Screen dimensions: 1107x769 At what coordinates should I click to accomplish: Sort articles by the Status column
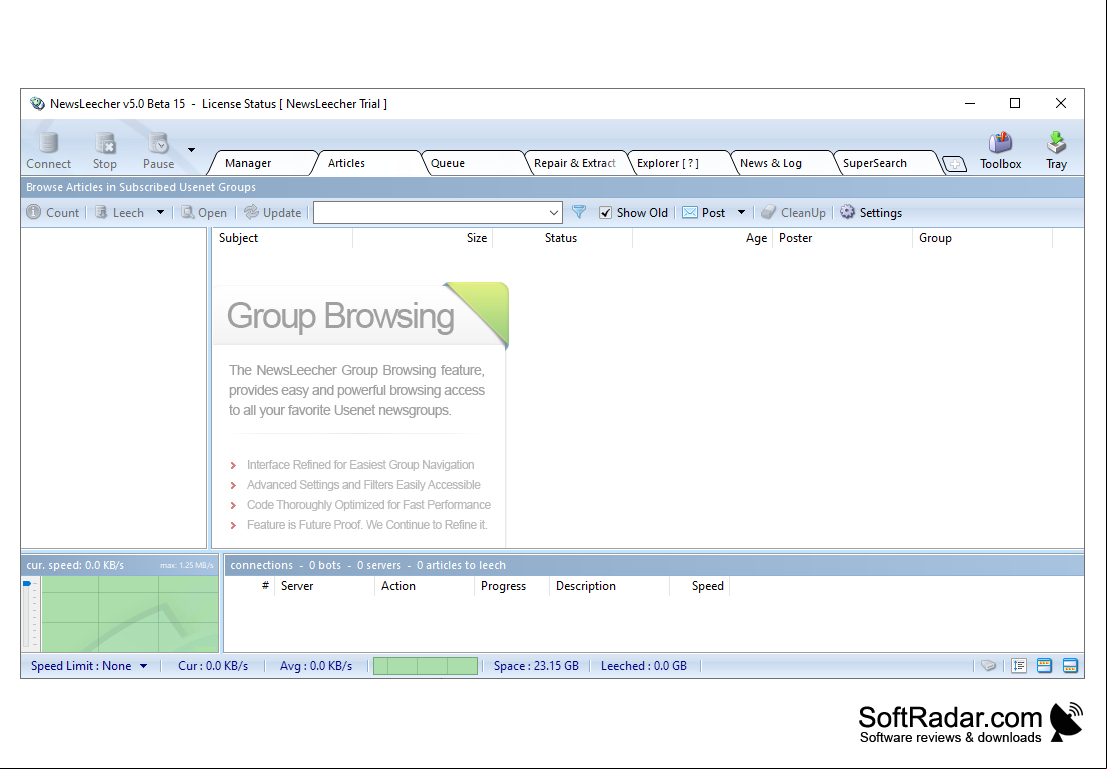point(562,238)
